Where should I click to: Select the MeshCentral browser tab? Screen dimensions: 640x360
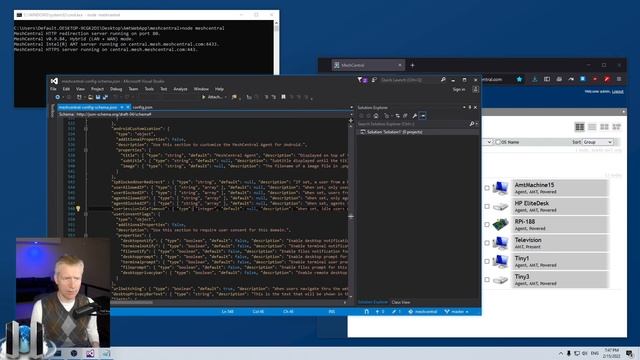click(367, 65)
